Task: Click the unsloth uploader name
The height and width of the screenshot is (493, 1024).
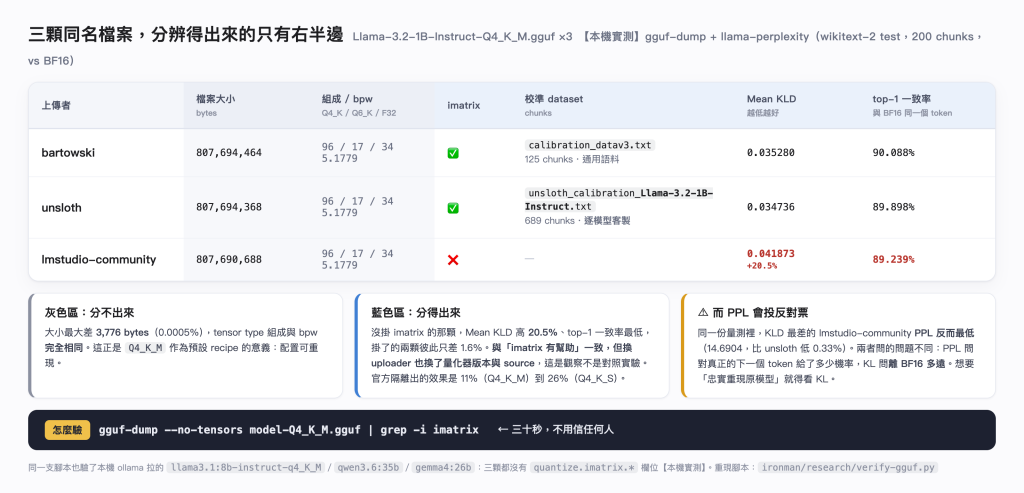Action: [61, 208]
